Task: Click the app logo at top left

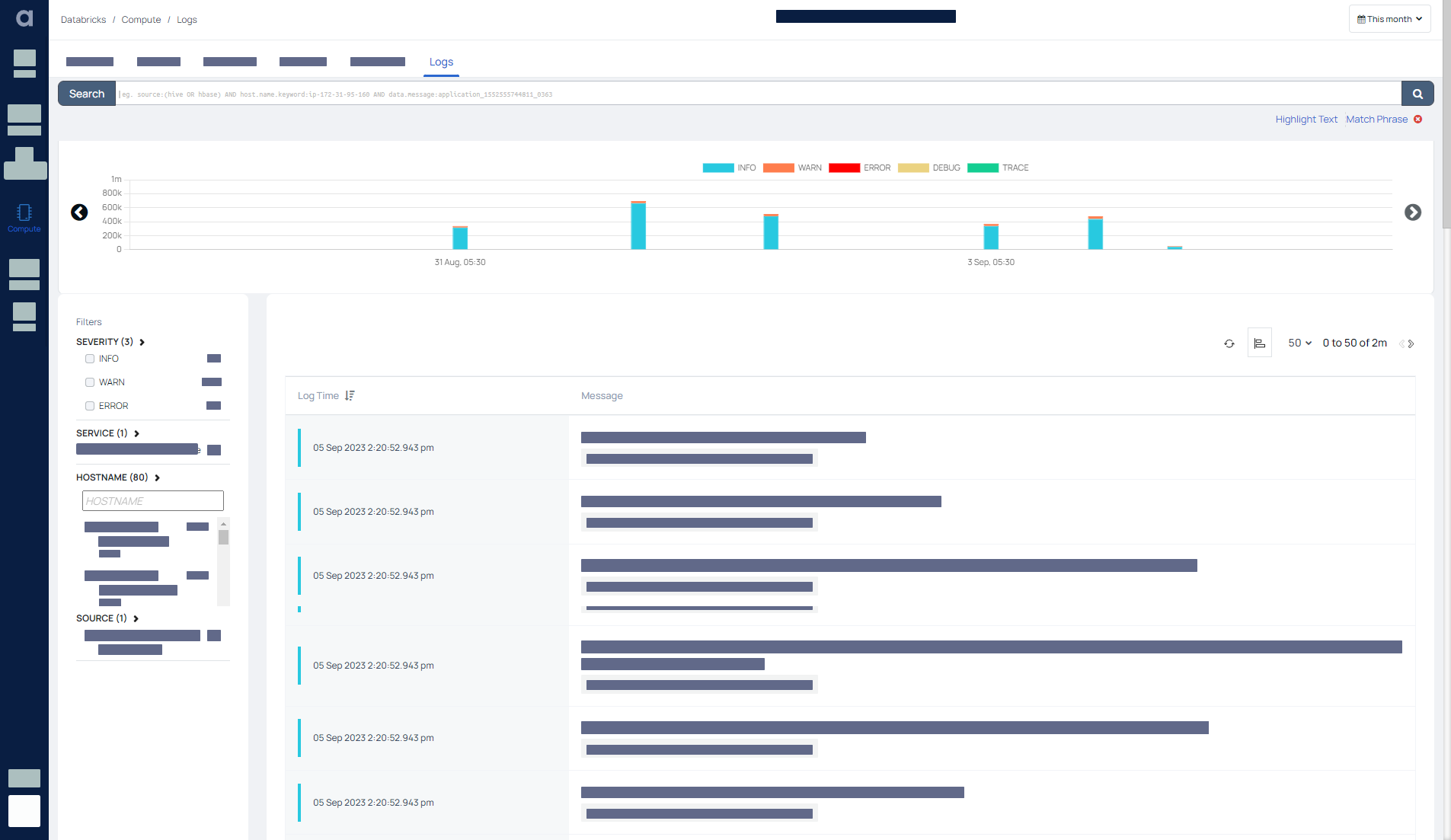Action: (24, 18)
